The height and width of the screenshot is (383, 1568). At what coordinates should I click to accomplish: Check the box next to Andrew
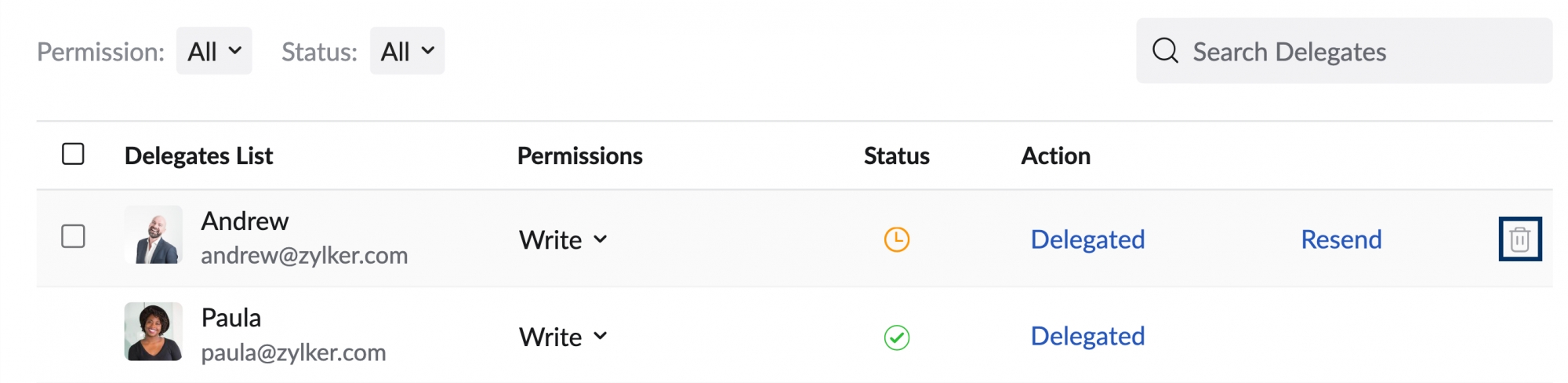(73, 236)
